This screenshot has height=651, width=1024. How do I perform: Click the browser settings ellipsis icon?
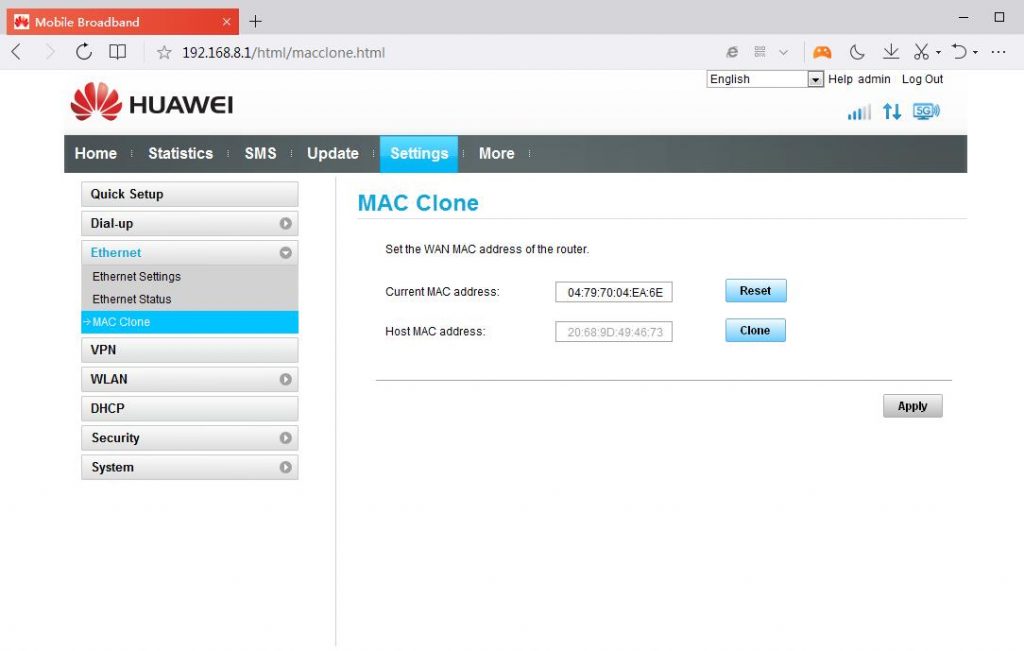pos(997,52)
